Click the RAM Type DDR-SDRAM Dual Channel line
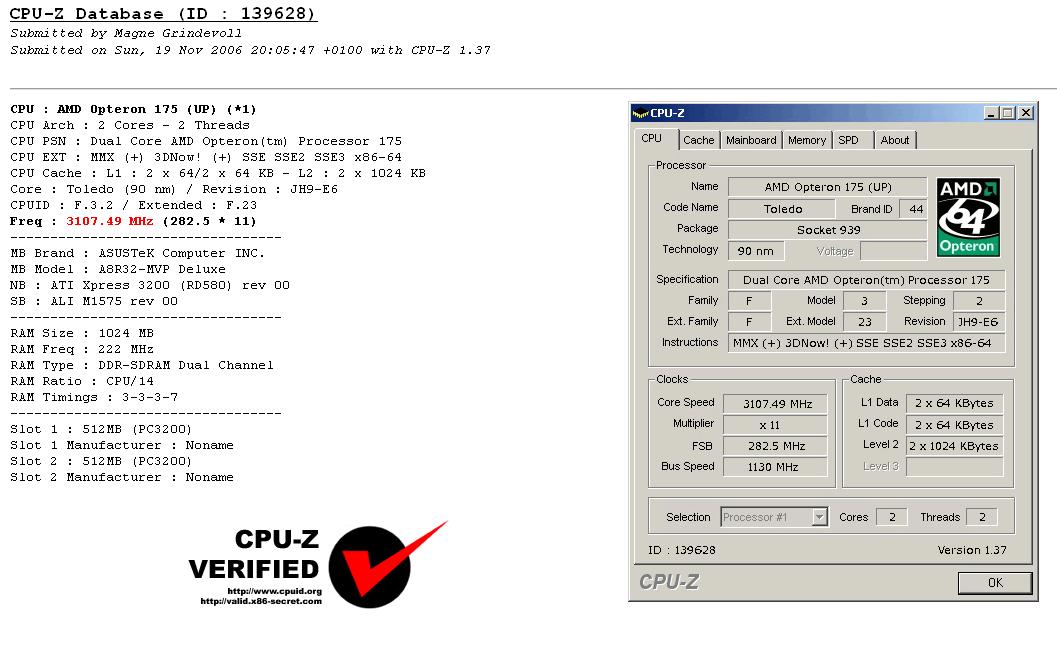This screenshot has height=655, width=1057. pyautogui.click(x=142, y=365)
